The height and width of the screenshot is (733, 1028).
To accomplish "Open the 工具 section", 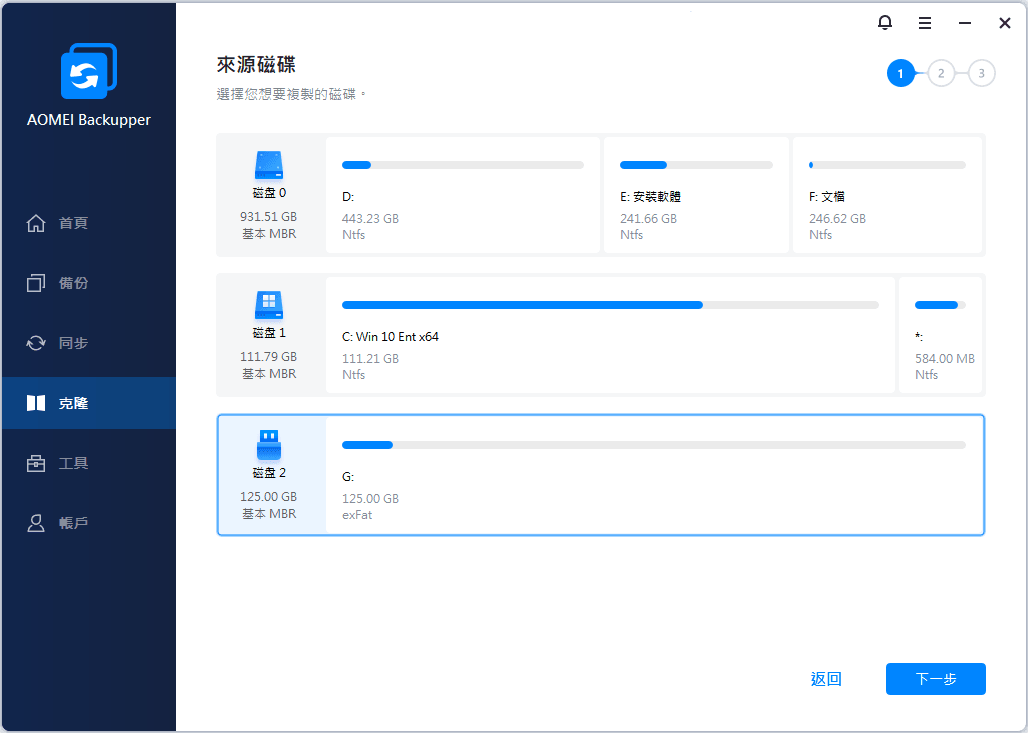I will coord(89,463).
